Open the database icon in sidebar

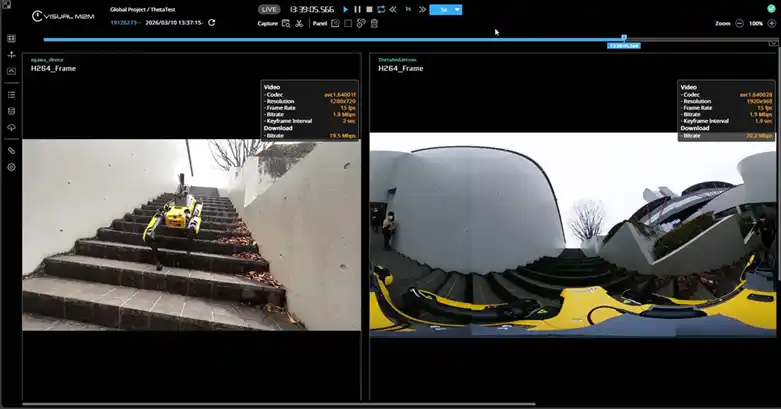pyautogui.click(x=11, y=111)
